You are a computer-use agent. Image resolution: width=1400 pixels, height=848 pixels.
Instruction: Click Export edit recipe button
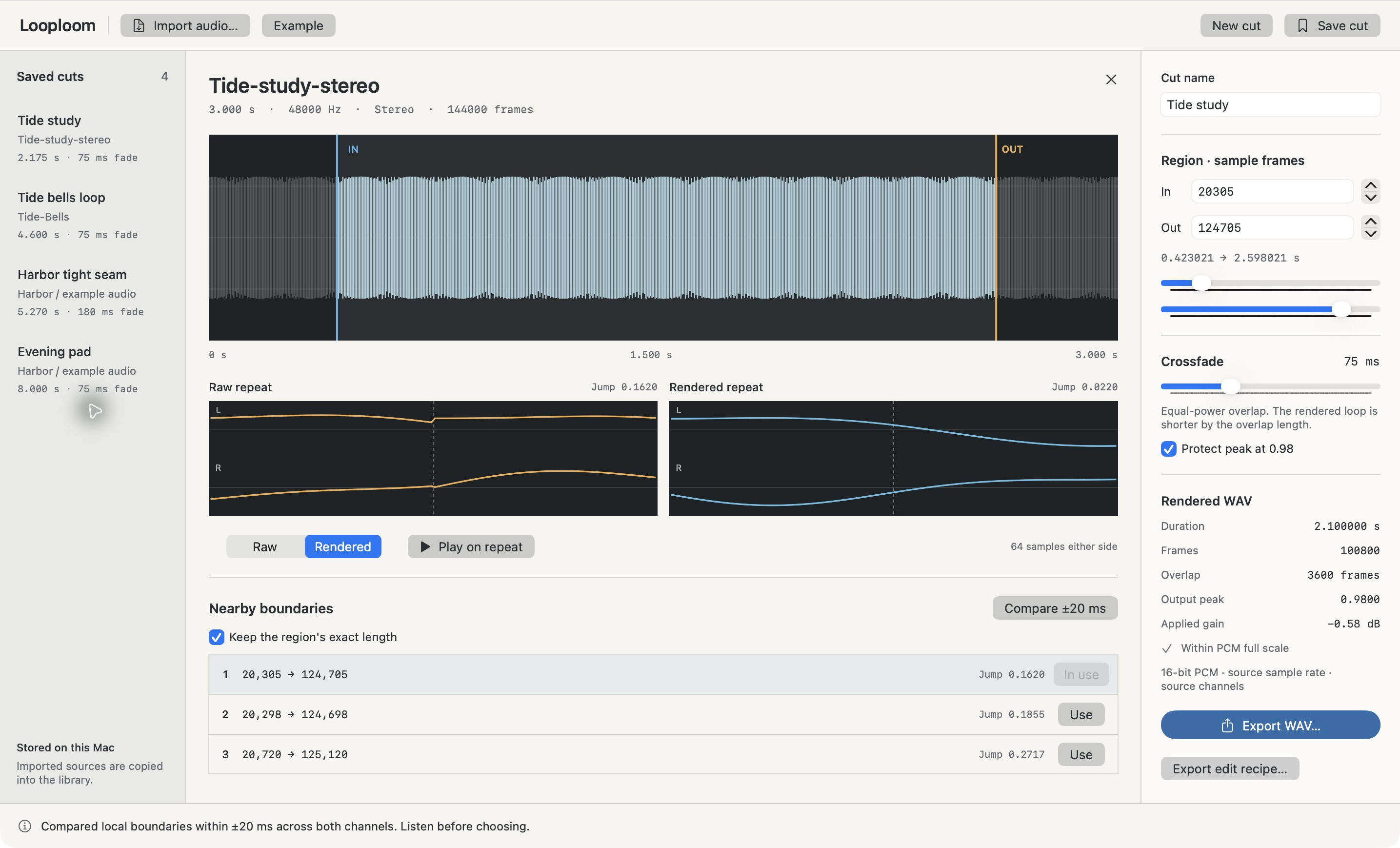[x=1230, y=768]
